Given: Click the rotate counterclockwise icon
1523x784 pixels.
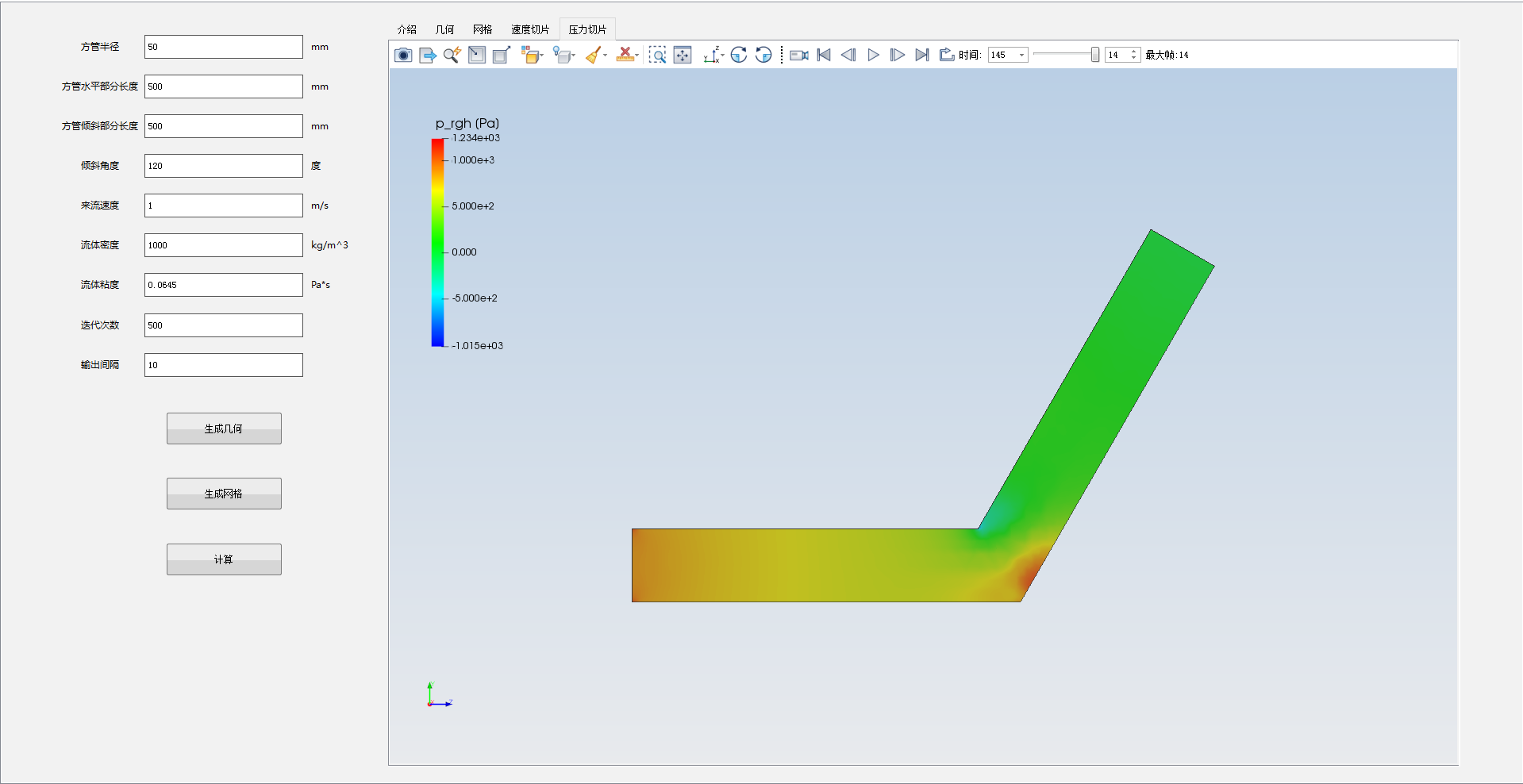Looking at the screenshot, I should coord(763,55).
